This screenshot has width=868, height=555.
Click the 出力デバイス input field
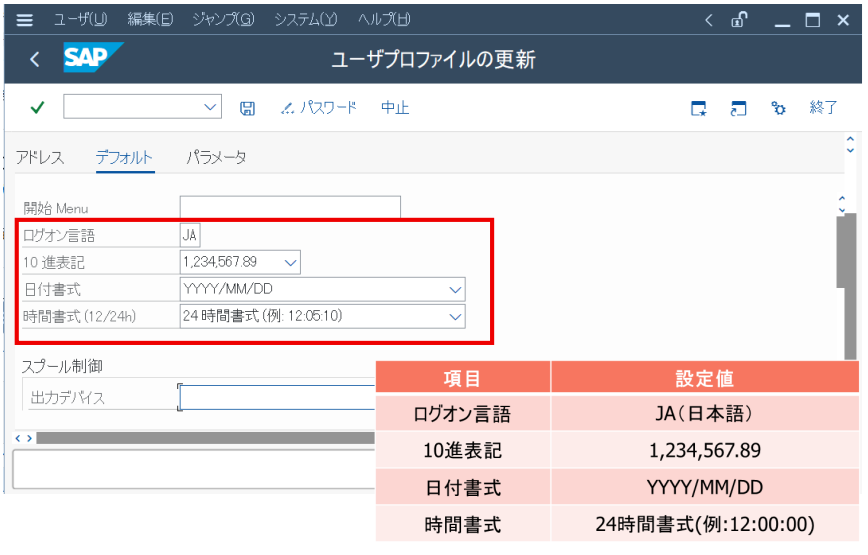[x=277, y=397]
